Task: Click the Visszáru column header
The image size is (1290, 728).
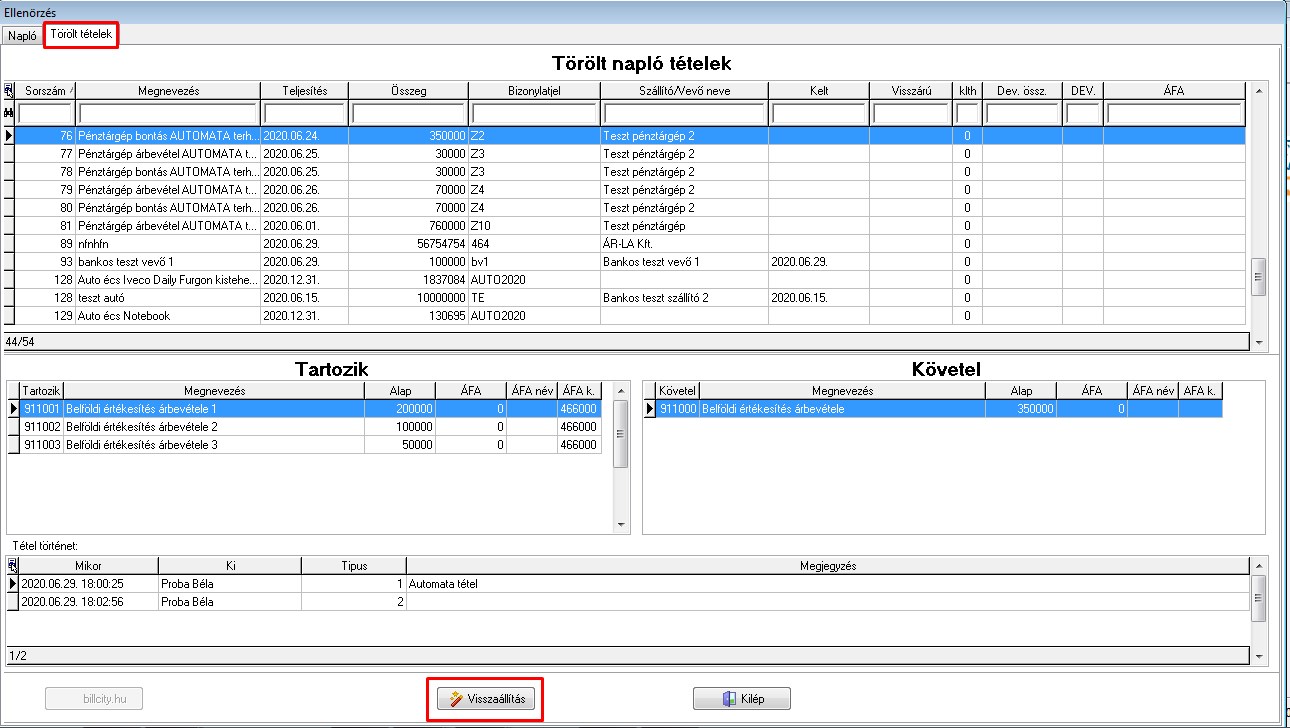Action: 911,91
